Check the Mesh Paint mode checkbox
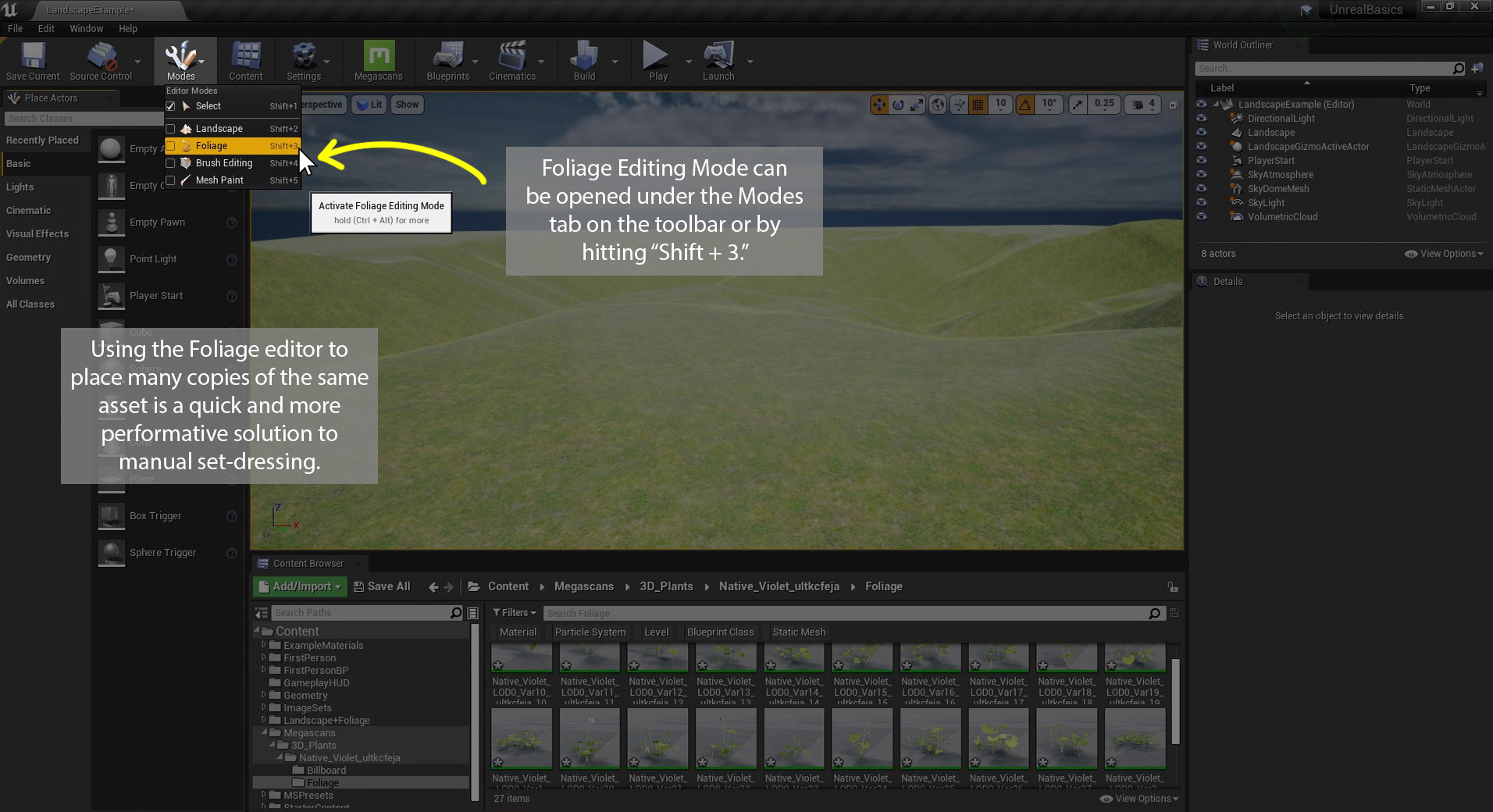 (x=170, y=180)
